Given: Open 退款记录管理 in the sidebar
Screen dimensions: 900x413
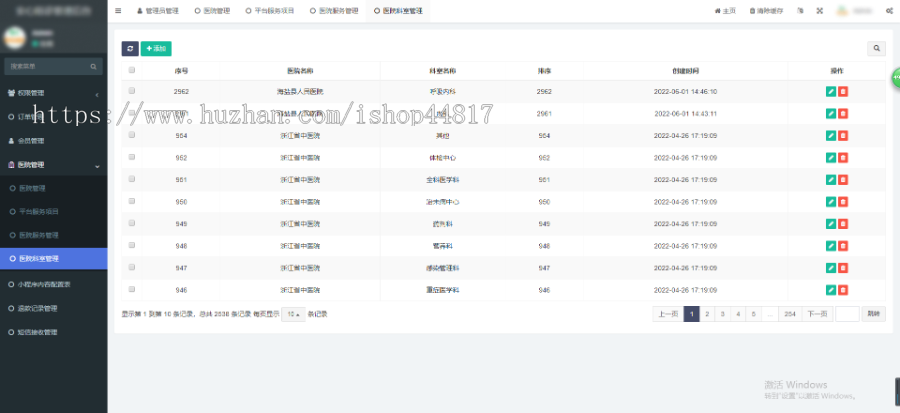Looking at the screenshot, I should tap(53, 308).
